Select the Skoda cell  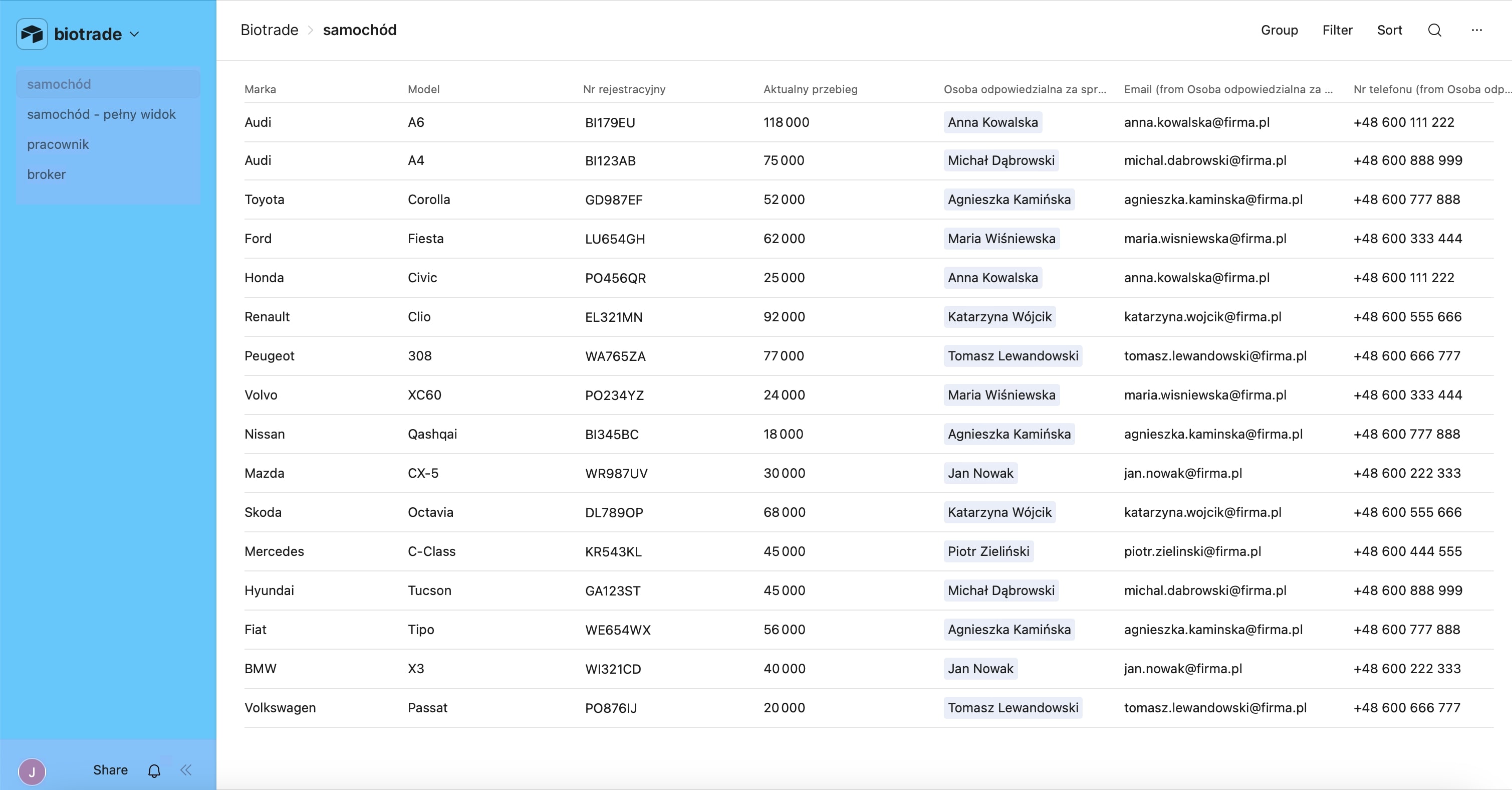point(263,512)
